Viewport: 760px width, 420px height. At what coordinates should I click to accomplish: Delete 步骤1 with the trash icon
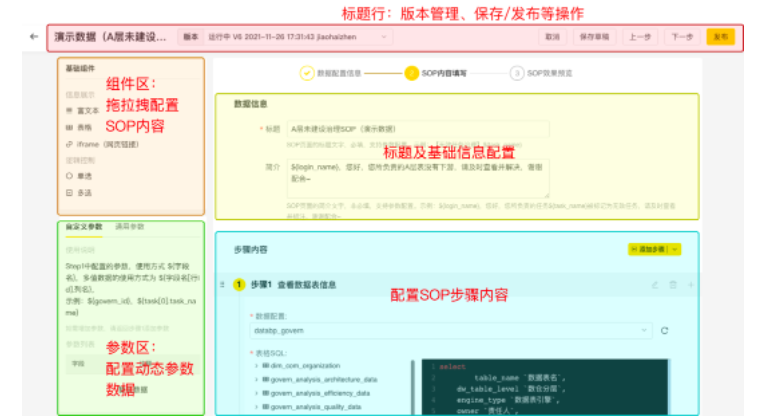click(673, 285)
